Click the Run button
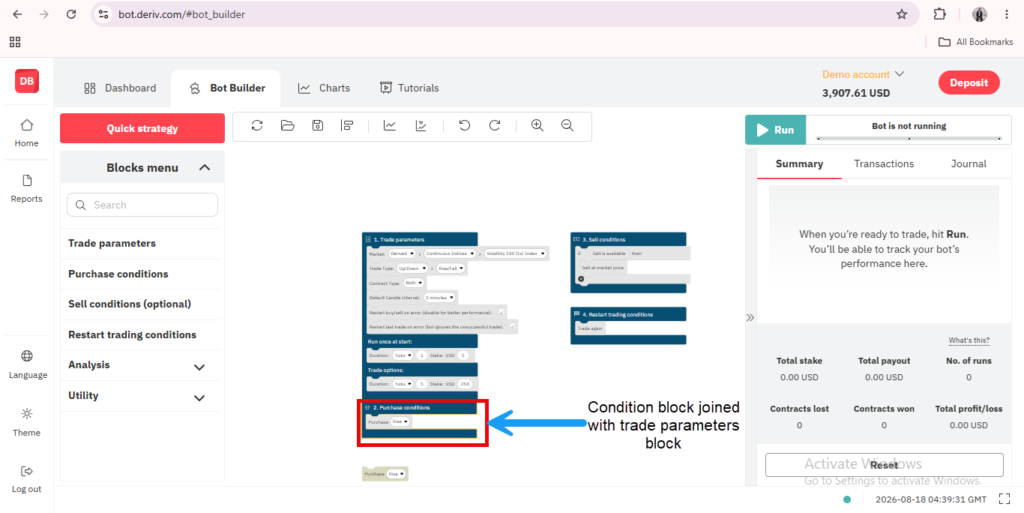The width and height of the screenshot is (1024, 513). tap(776, 130)
